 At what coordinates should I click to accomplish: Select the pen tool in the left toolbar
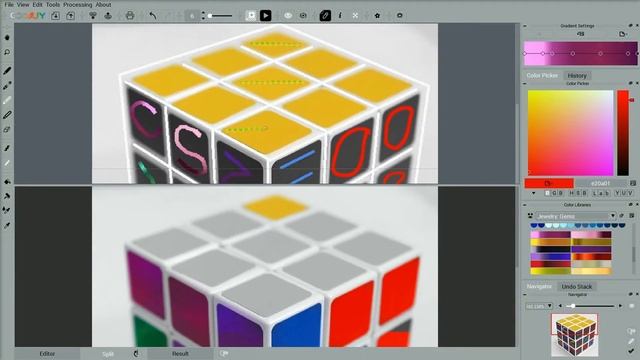click(7, 71)
